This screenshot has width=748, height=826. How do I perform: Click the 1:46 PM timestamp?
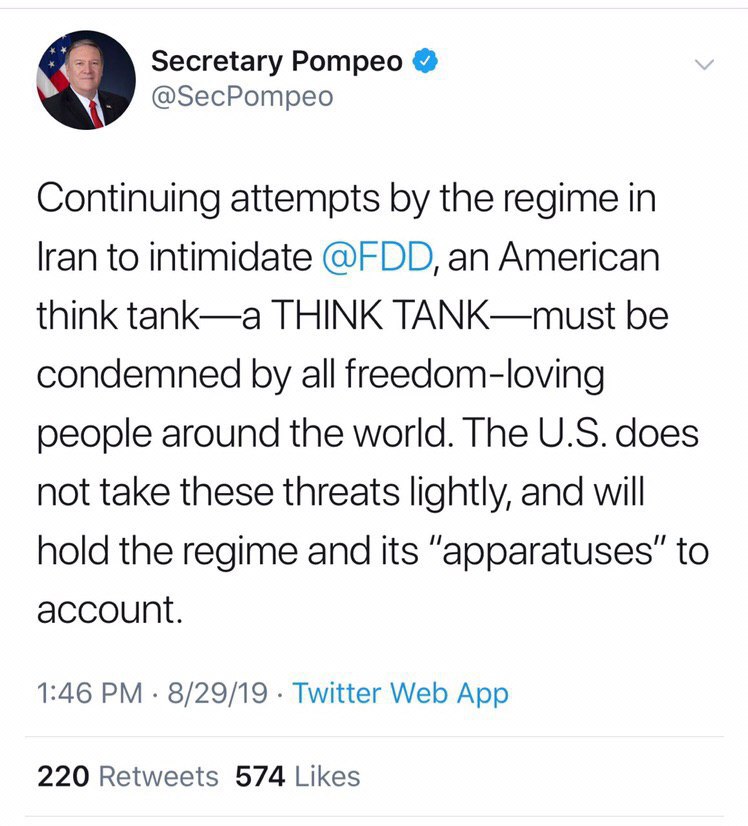(89, 693)
